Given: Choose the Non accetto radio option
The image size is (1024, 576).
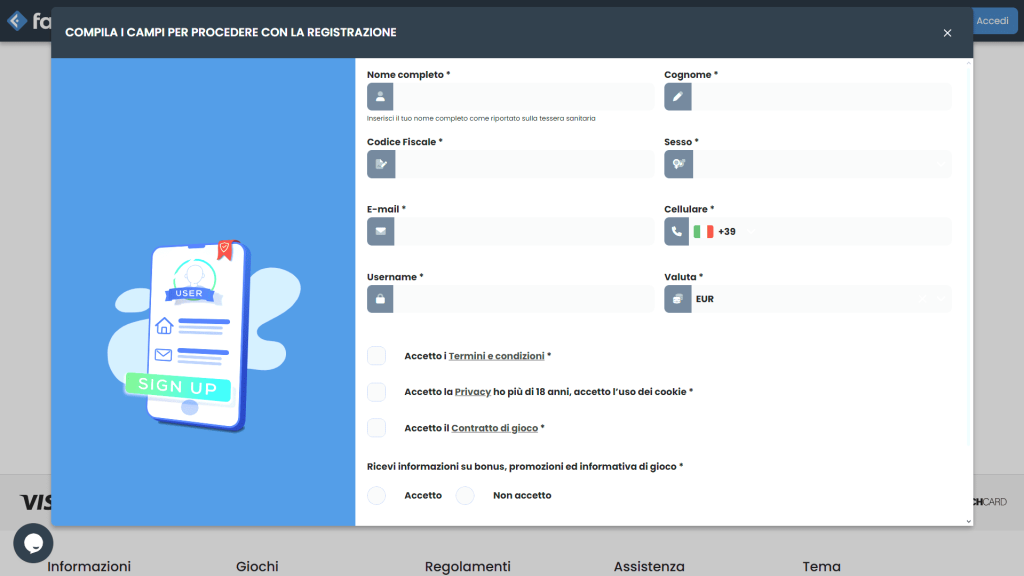Looking at the screenshot, I should (x=465, y=496).
